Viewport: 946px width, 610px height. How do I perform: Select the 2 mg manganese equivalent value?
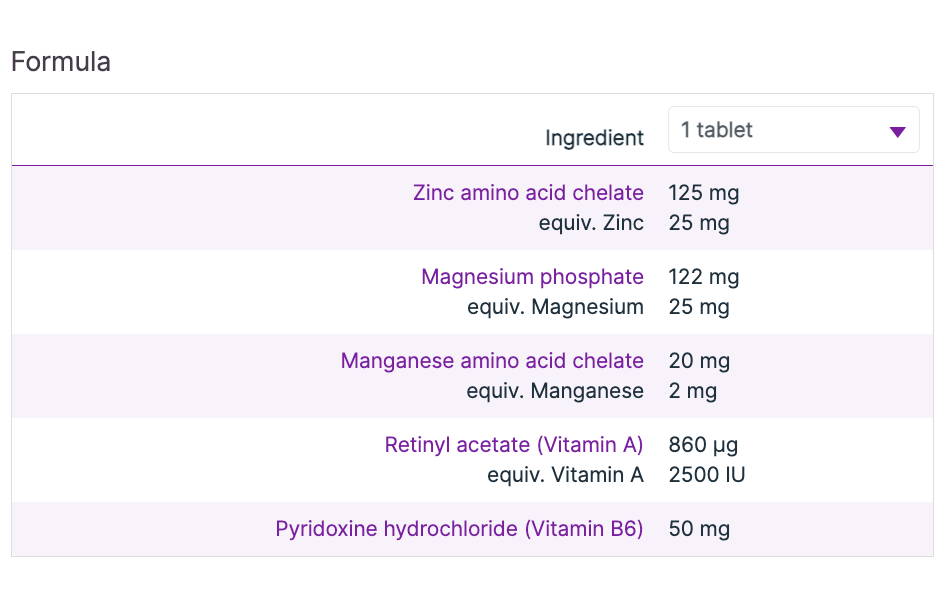(693, 391)
